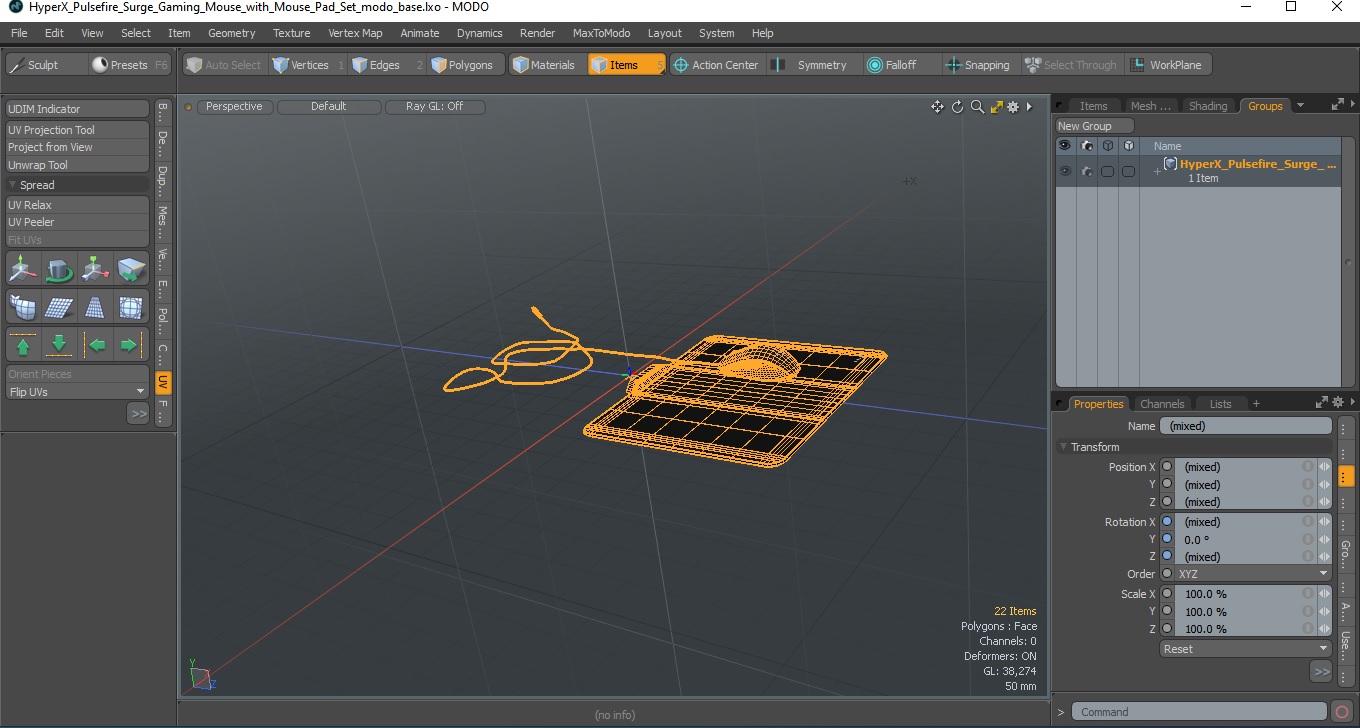
Task: Click the Sculpt mode button
Action: tap(45, 65)
